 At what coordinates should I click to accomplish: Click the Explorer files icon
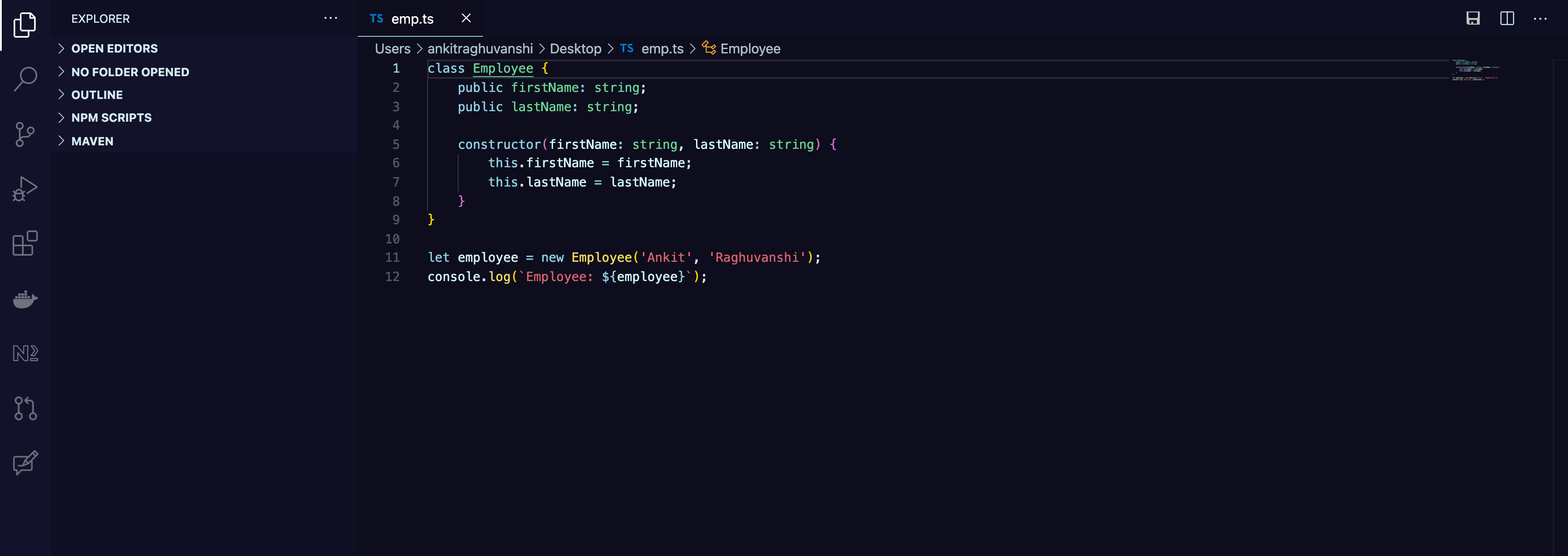(25, 25)
